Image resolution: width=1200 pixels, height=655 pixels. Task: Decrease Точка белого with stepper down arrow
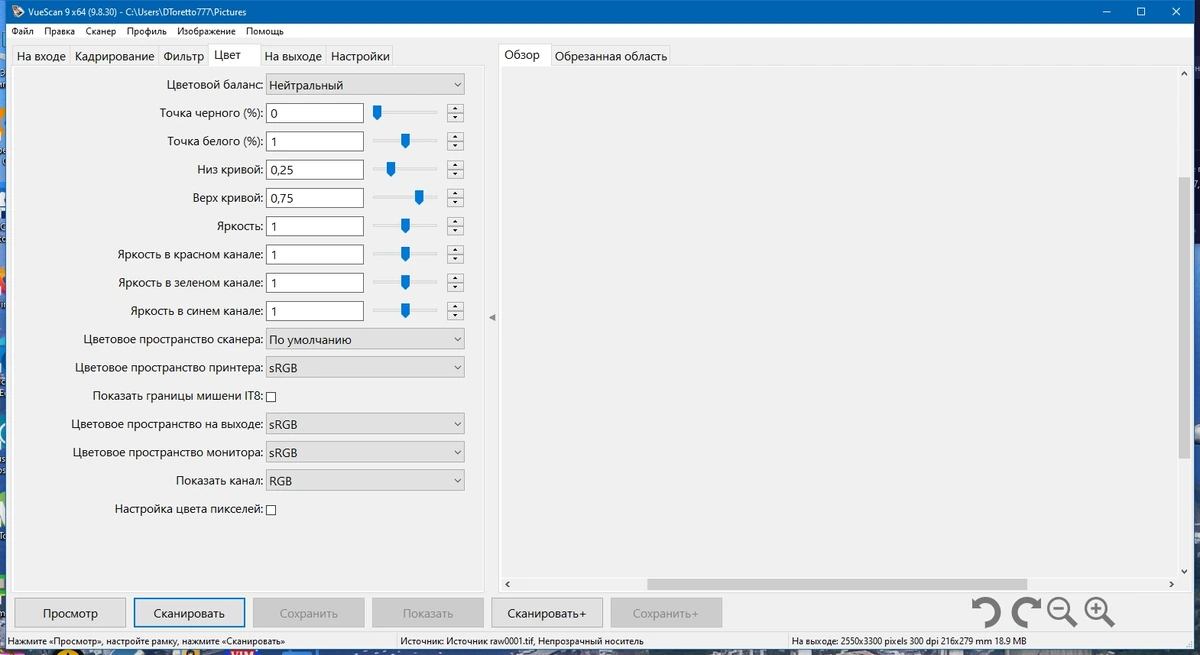[456, 147]
